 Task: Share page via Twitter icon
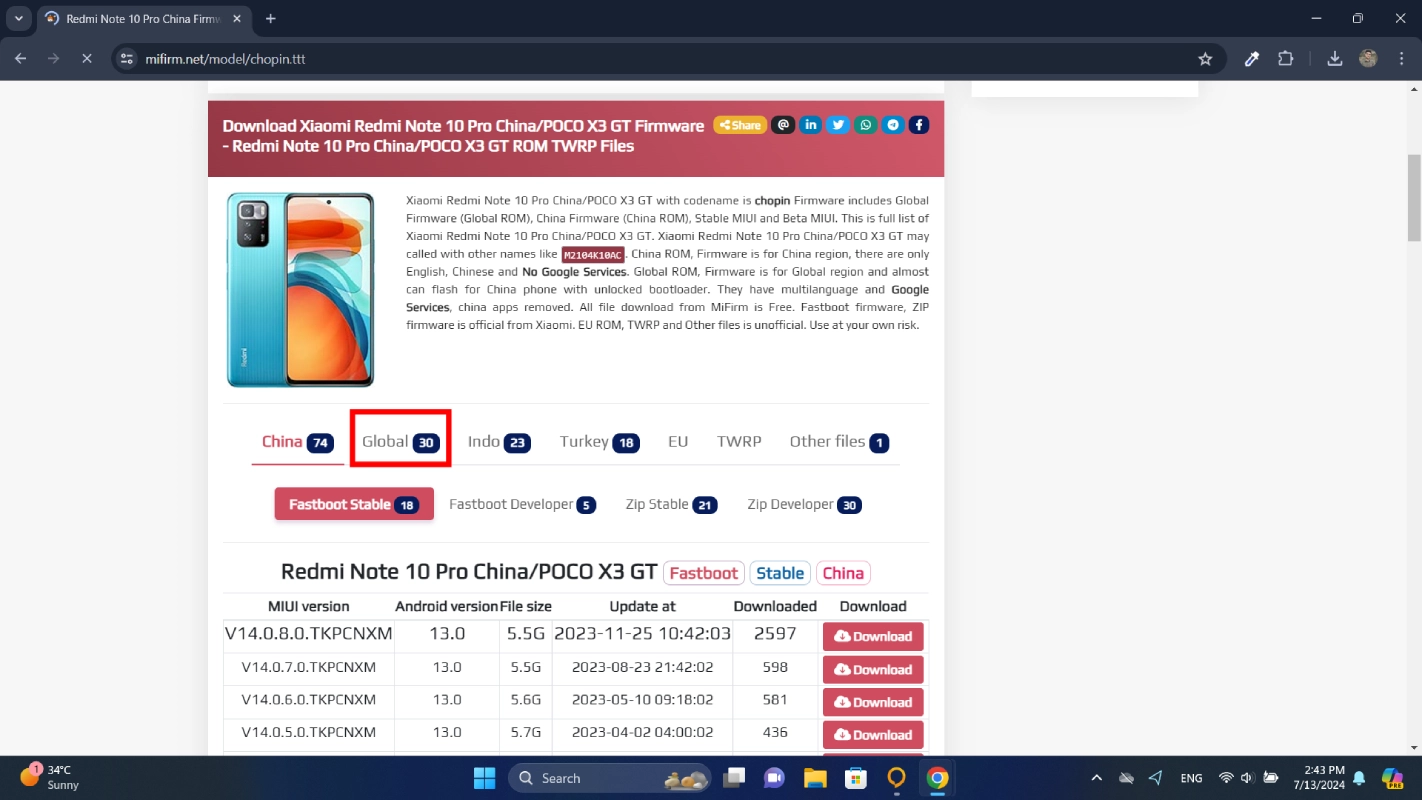(x=838, y=125)
